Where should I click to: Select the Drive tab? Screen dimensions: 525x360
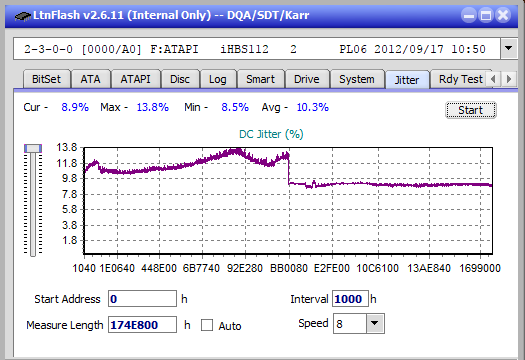(x=307, y=79)
